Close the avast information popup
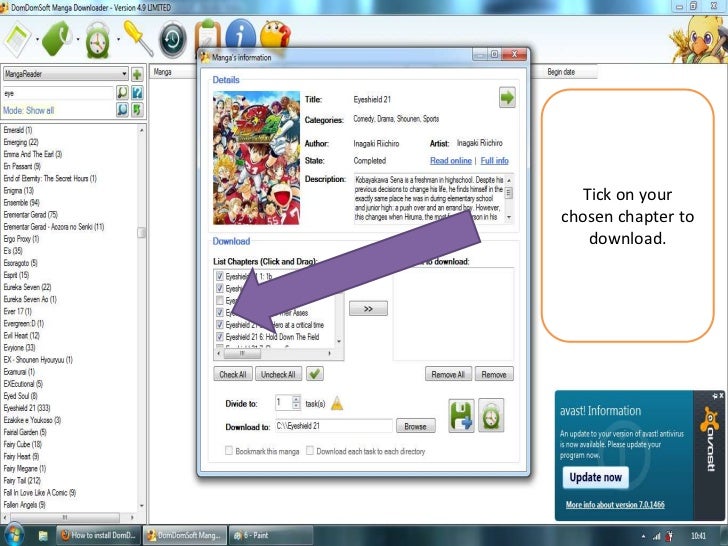Image resolution: width=728 pixels, height=546 pixels. pos(721,396)
